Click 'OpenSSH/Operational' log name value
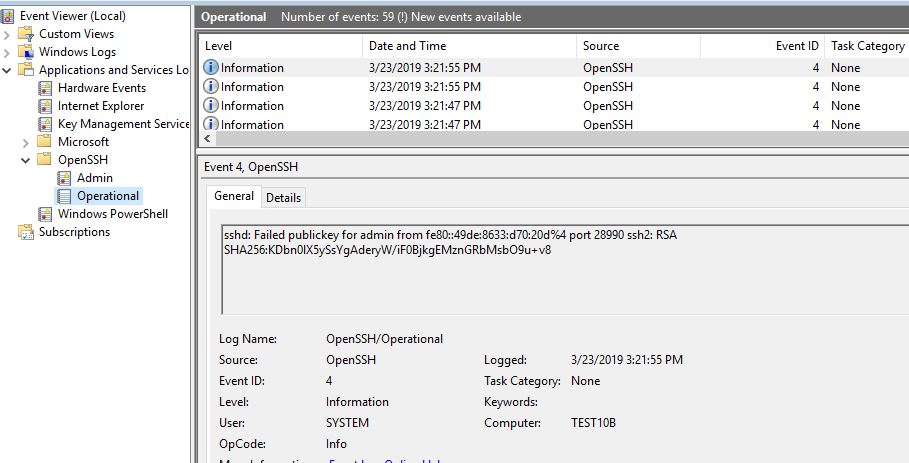The width and height of the screenshot is (909, 463). tap(384, 339)
